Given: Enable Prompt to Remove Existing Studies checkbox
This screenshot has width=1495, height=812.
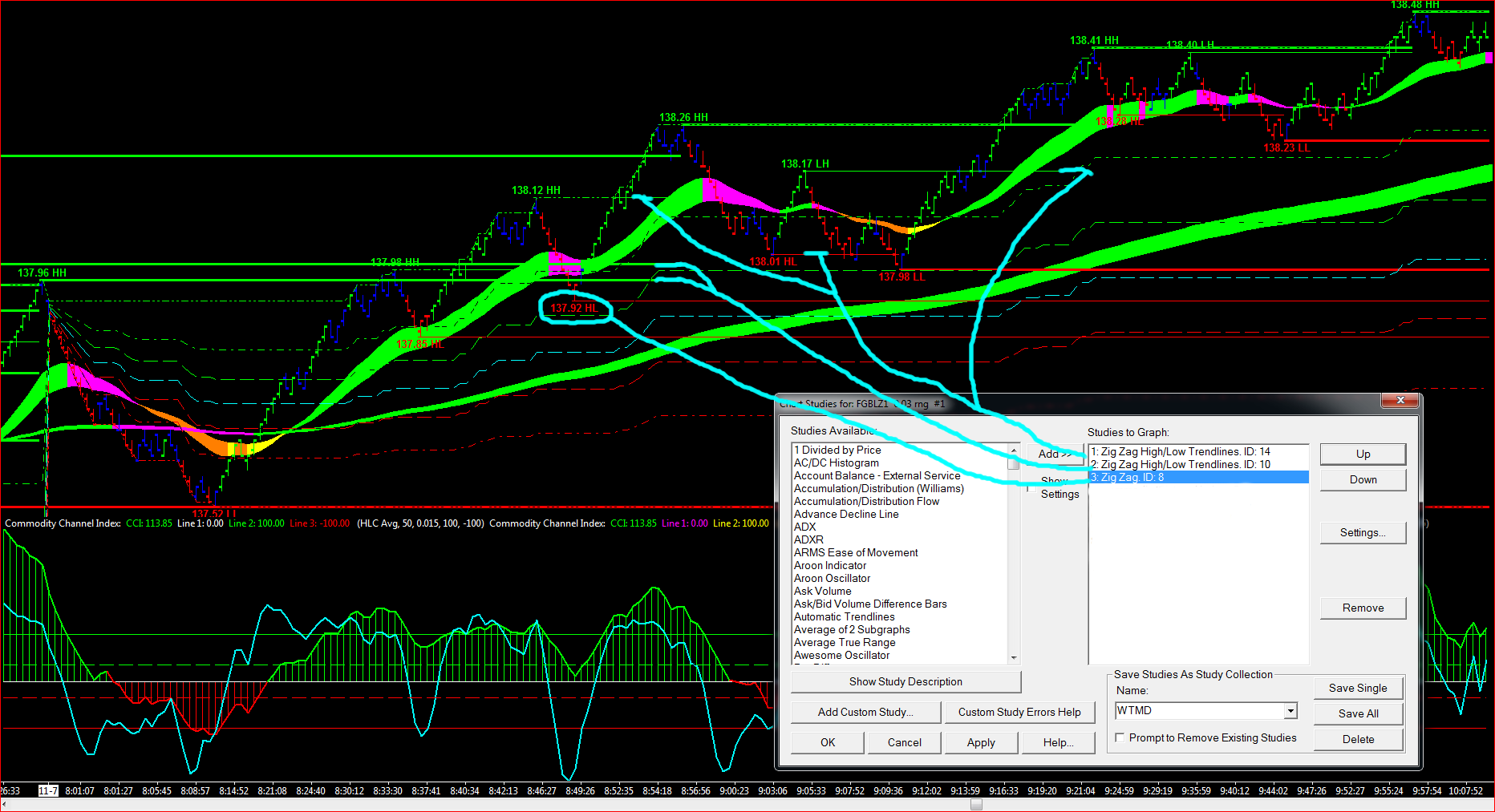Looking at the screenshot, I should click(1120, 737).
